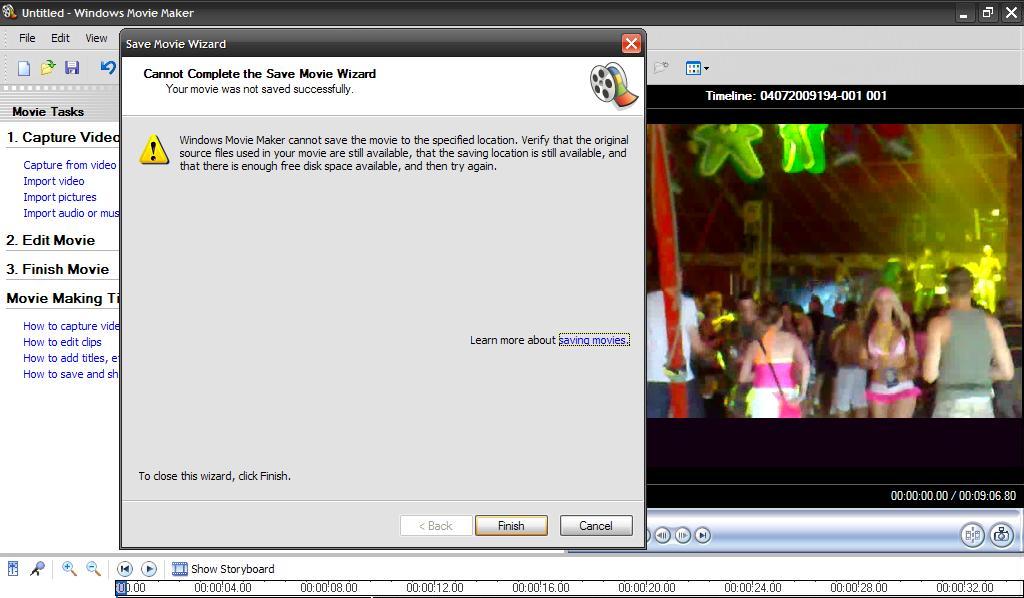Restore down the Movie Maker window
Screen dimensions: 1024x598
coord(988,12)
